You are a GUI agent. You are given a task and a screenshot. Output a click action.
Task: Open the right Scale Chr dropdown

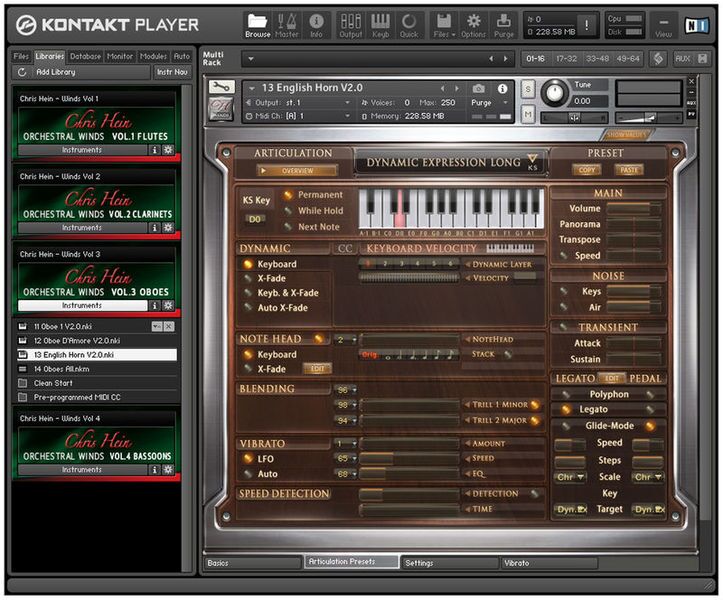click(648, 477)
